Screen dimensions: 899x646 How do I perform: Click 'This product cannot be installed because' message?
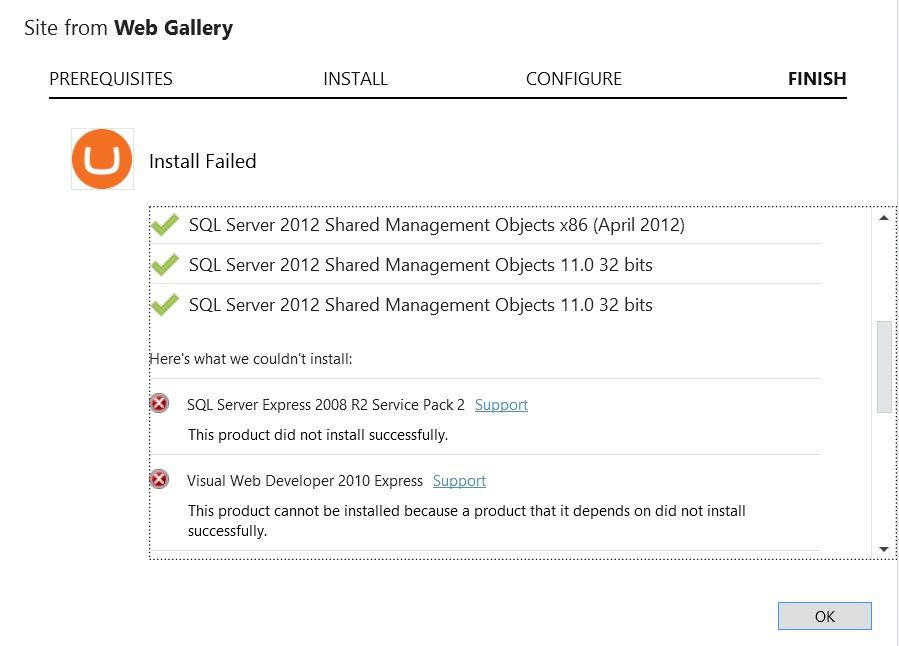(467, 520)
